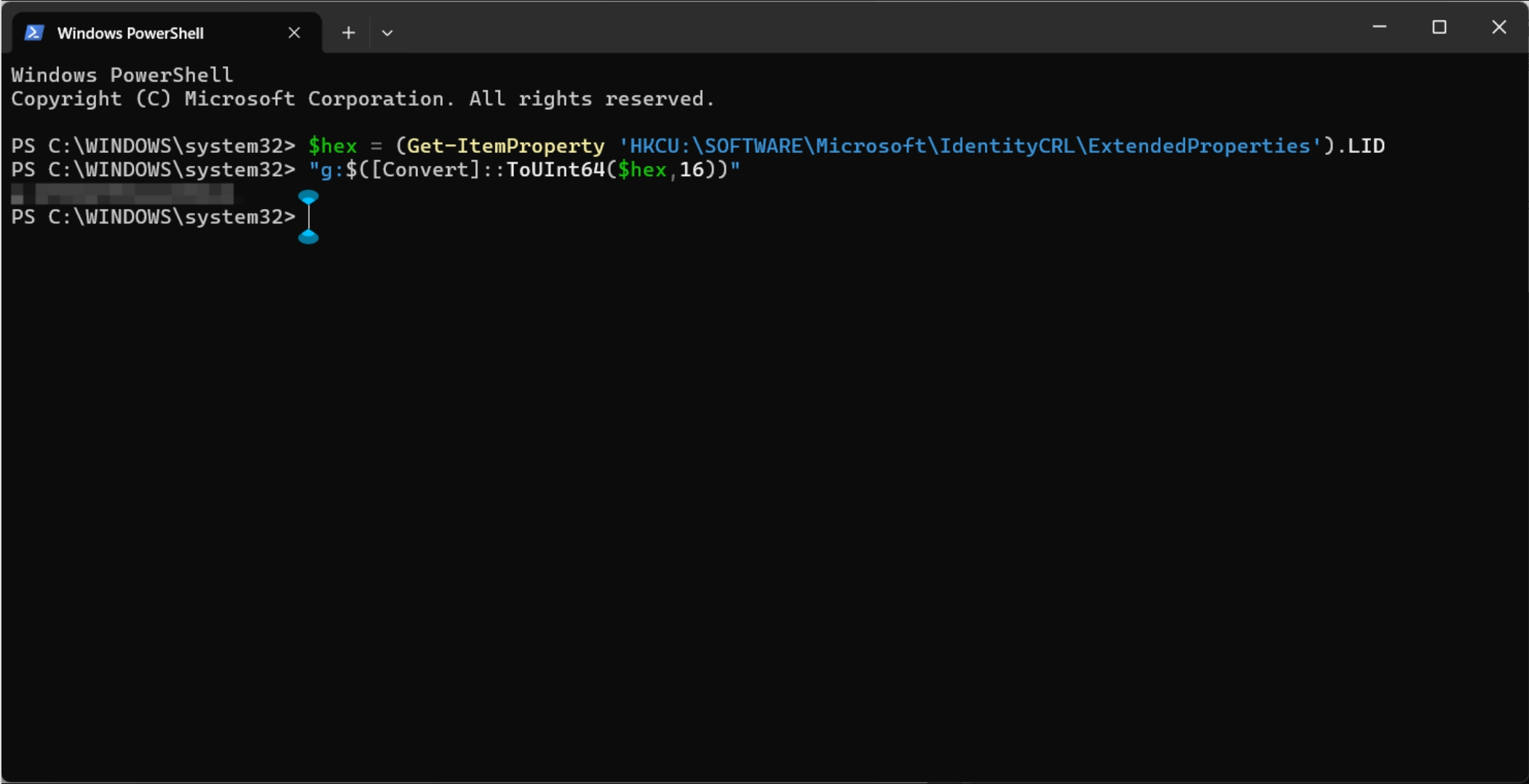Image resolution: width=1529 pixels, height=784 pixels.
Task: Click the blurred command output line
Action: (122, 194)
